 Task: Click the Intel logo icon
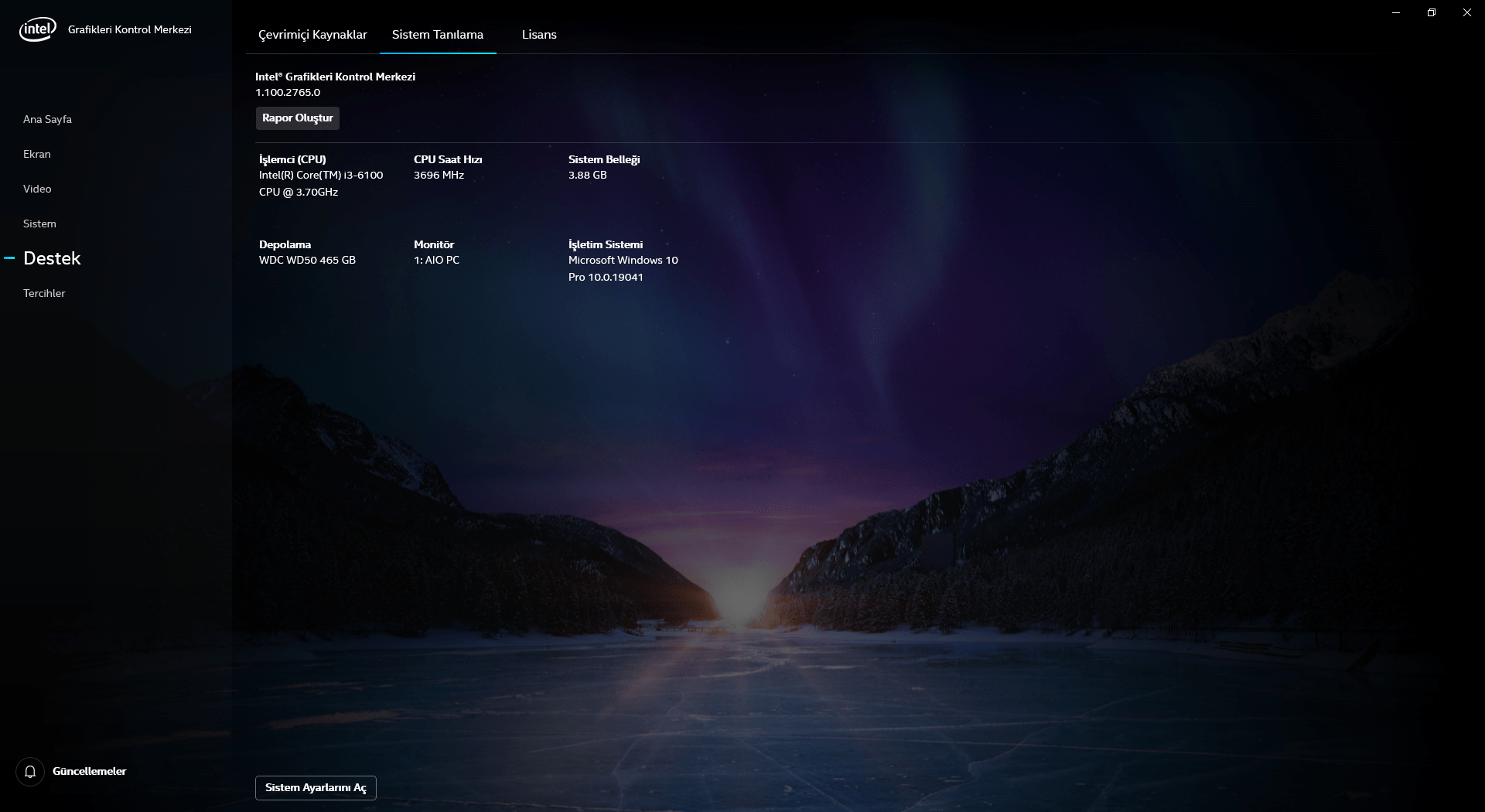37,29
